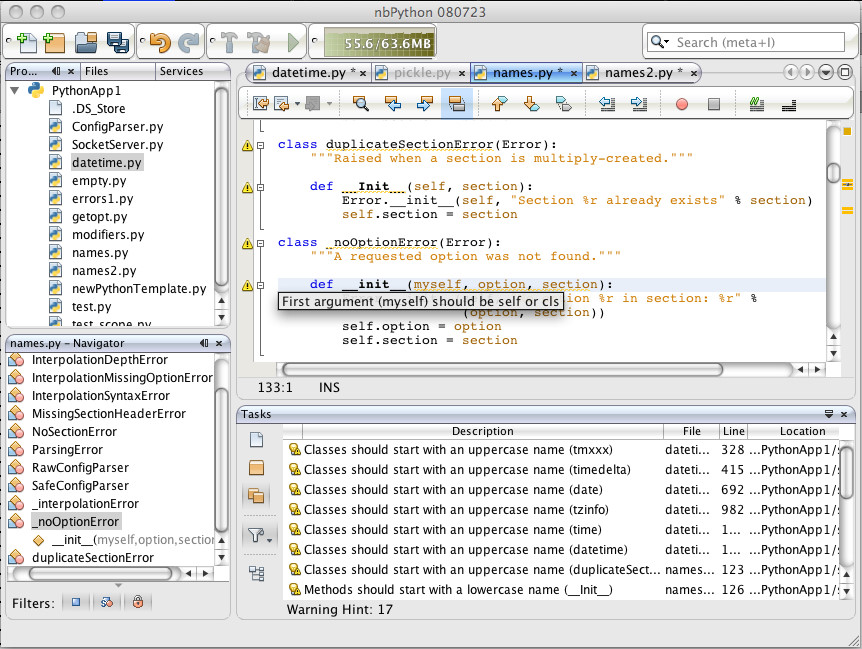This screenshot has width=862, height=649.
Task: Toggle the non-public members lock filter
Action: [x=136, y=602]
